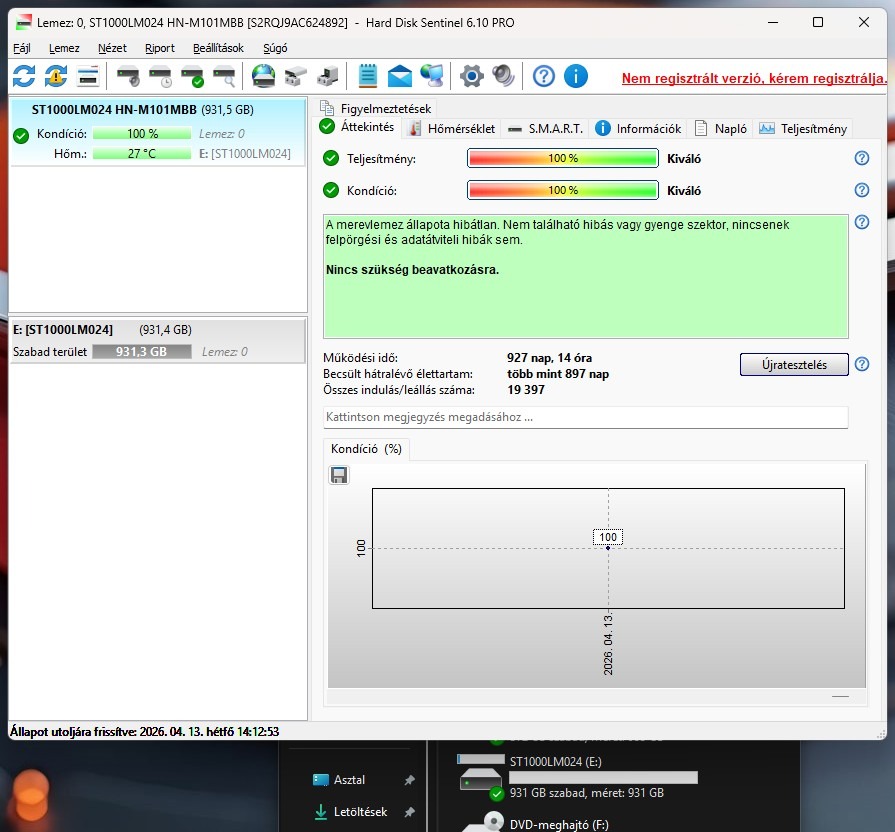
Task: Click the help icon beside the green status text
Action: [x=862, y=222]
